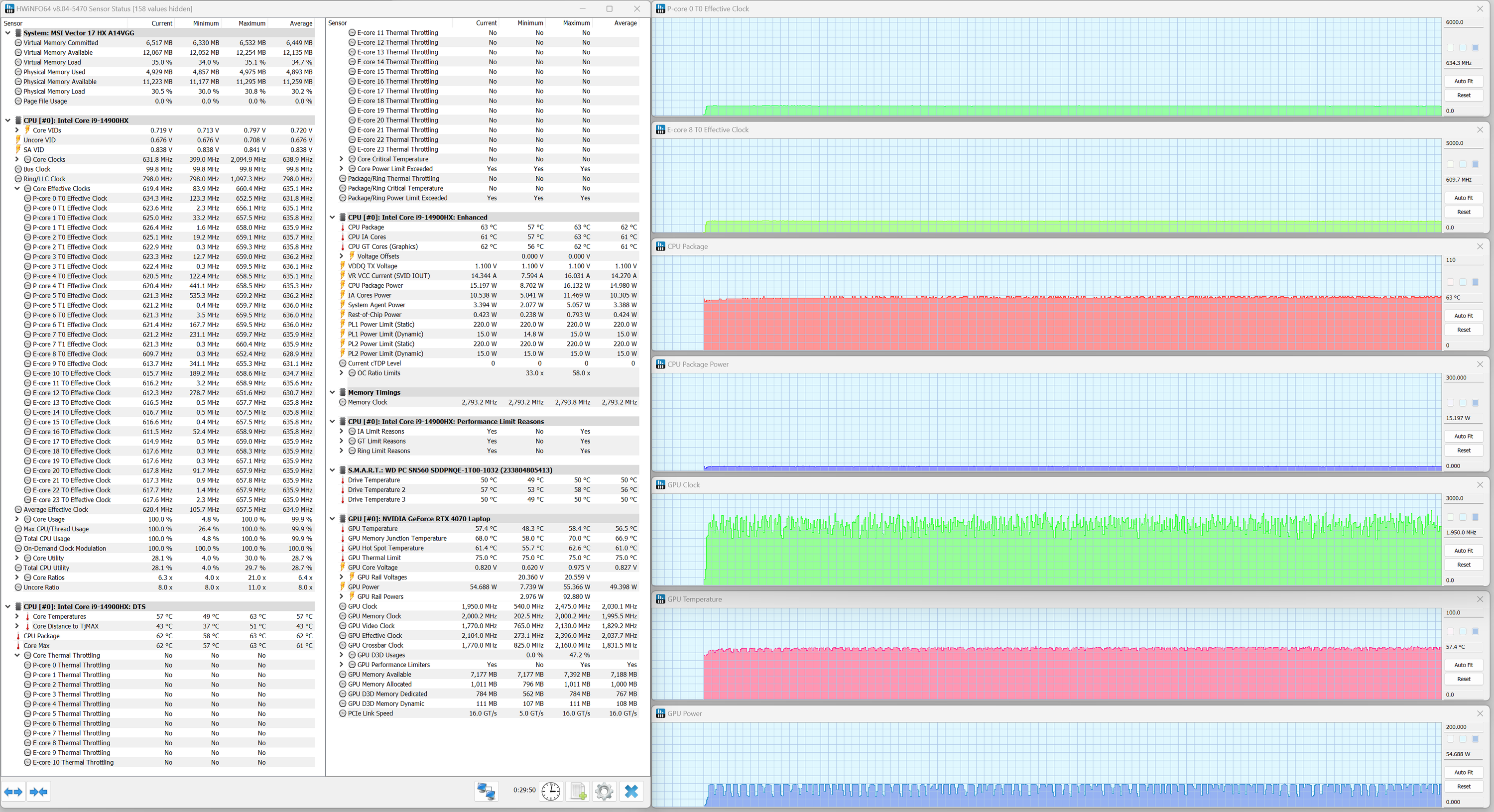The height and width of the screenshot is (812, 1494).
Task: Start logging with the sheet-plus icon
Action: pyautogui.click(x=578, y=791)
